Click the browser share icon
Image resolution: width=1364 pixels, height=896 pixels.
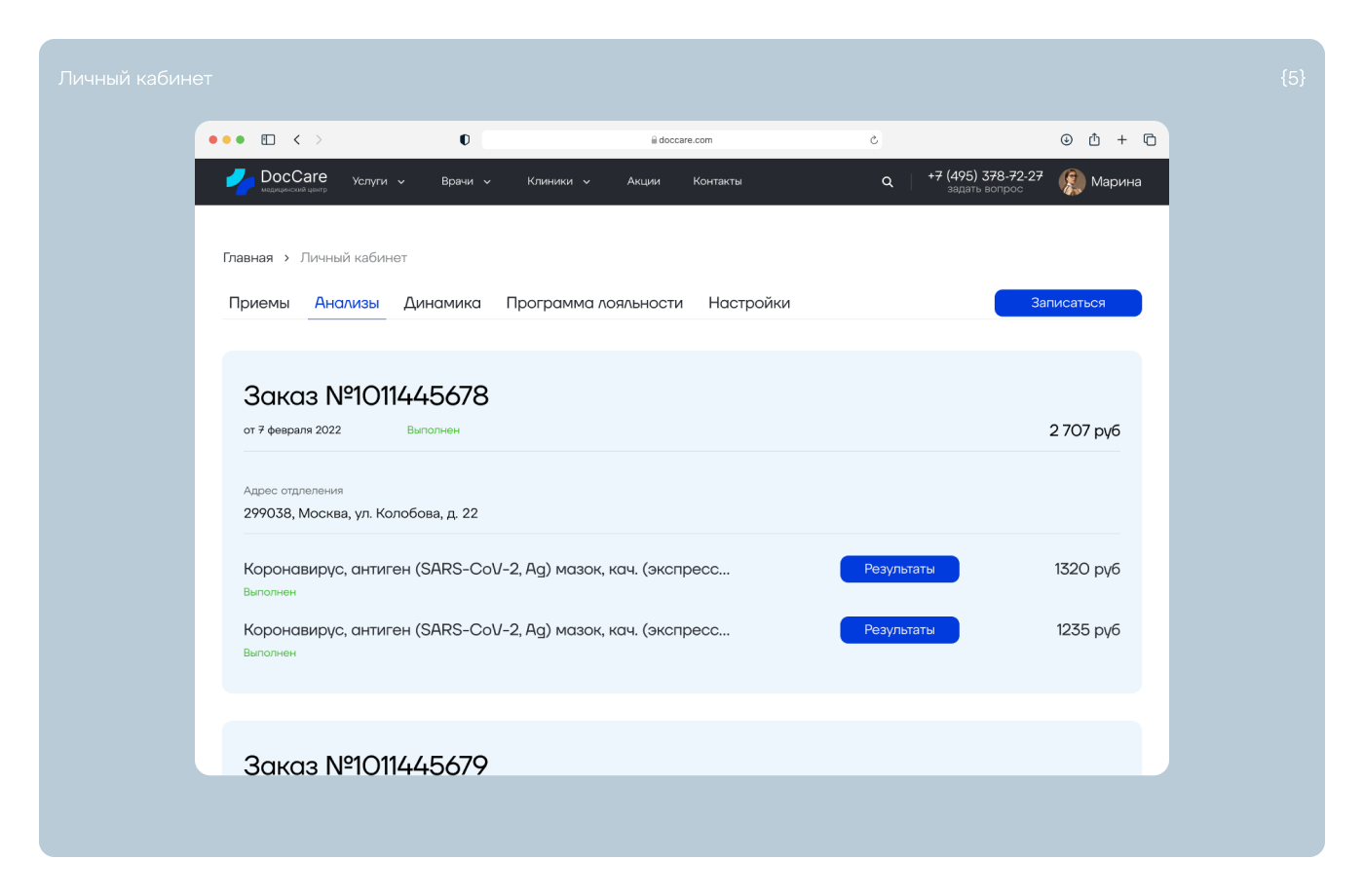(x=1094, y=140)
